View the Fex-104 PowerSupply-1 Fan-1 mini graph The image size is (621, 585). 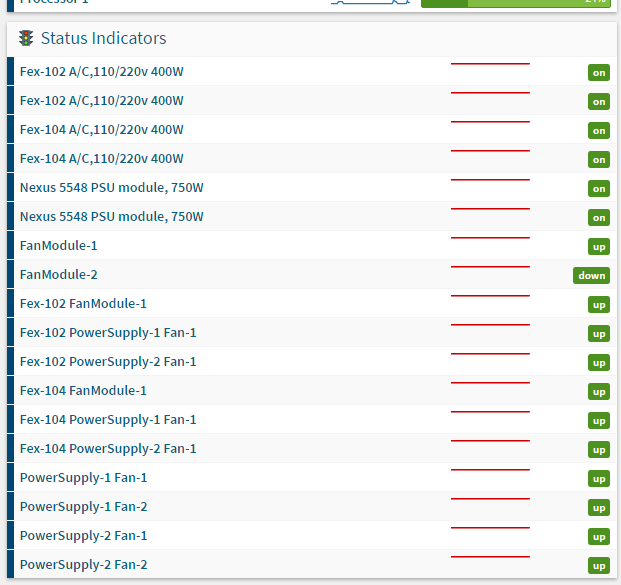click(490, 412)
